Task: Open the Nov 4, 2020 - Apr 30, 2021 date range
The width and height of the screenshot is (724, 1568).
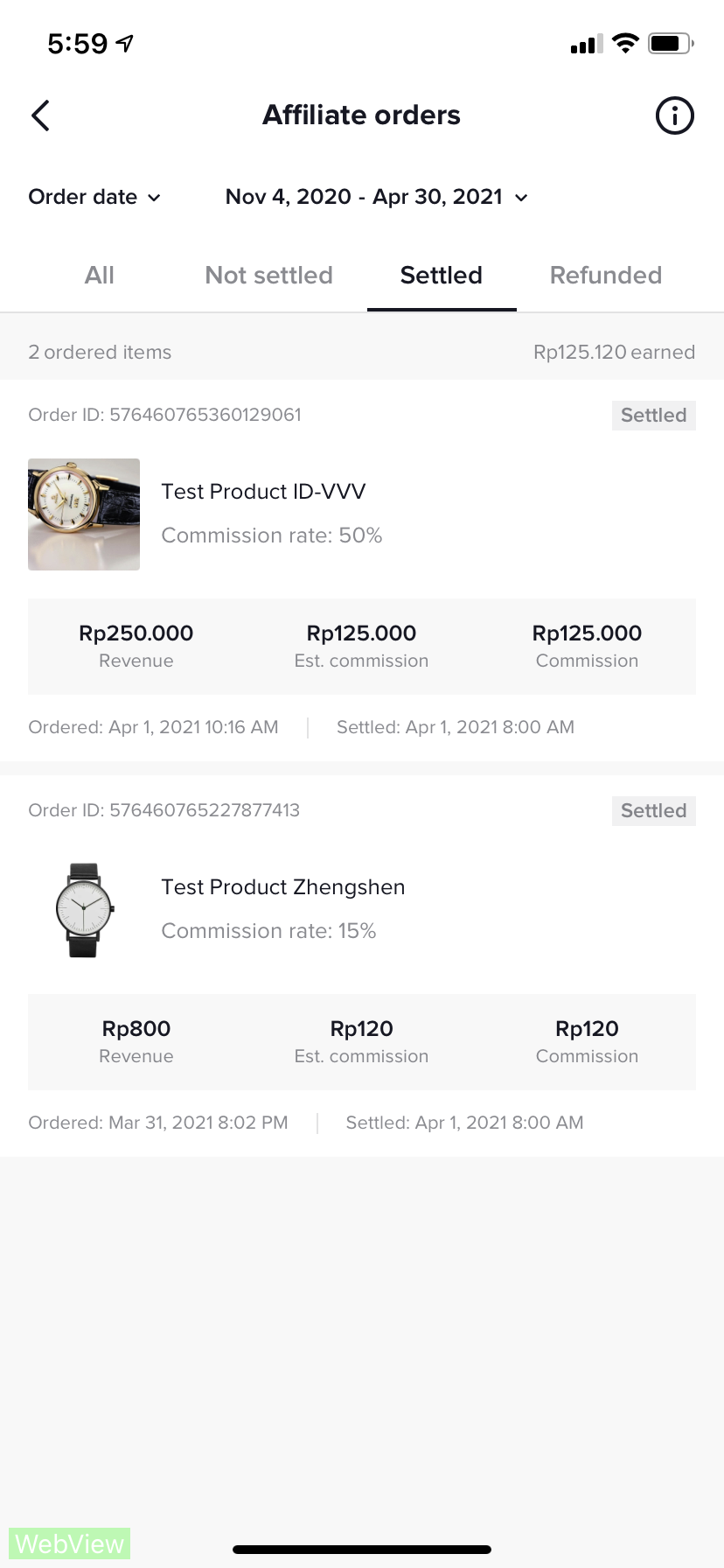Action: pyautogui.click(x=364, y=197)
